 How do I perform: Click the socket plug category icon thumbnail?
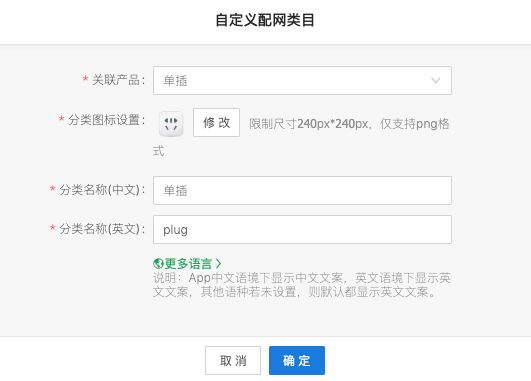click(x=171, y=124)
